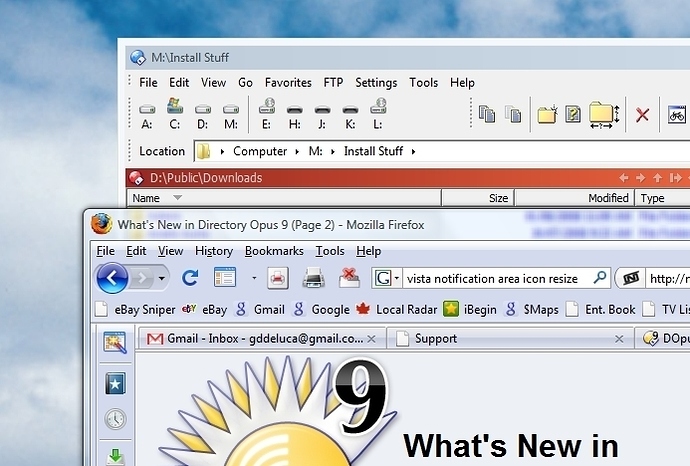Open the History menu in Firefox
Screen dimensions: 690x466
click(x=214, y=251)
